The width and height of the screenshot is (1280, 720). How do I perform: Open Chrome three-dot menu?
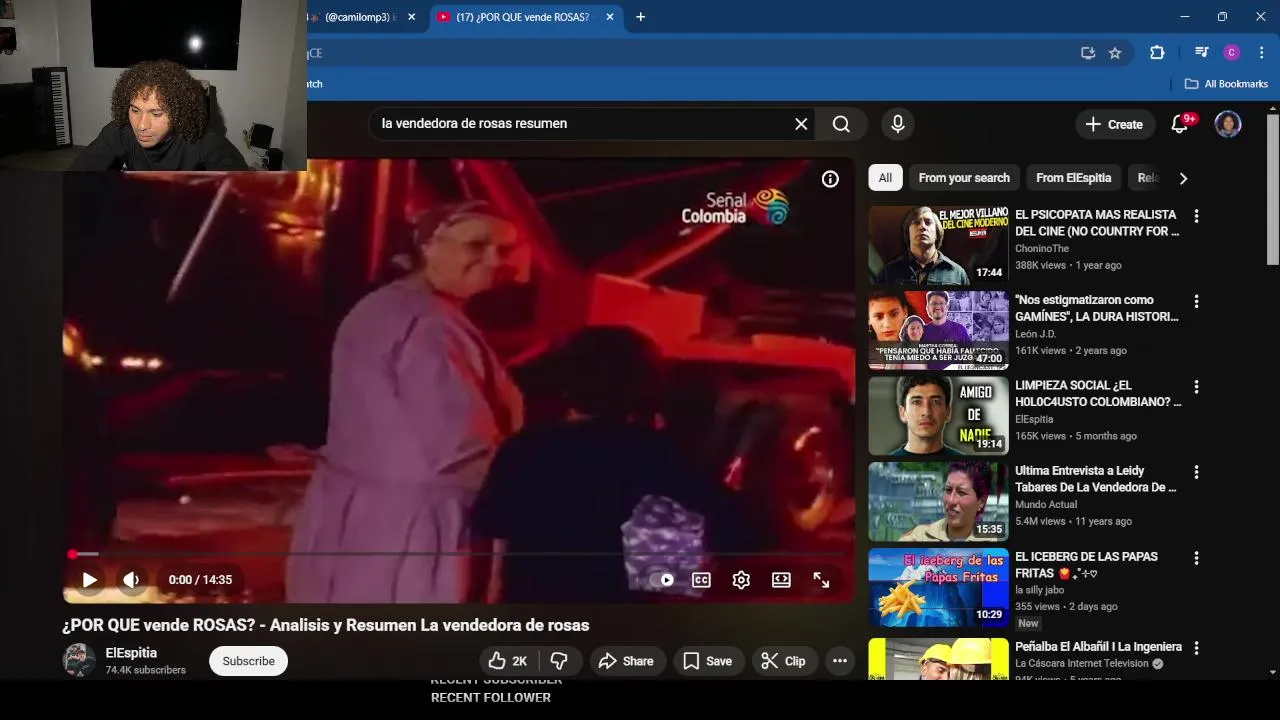coord(1261,53)
